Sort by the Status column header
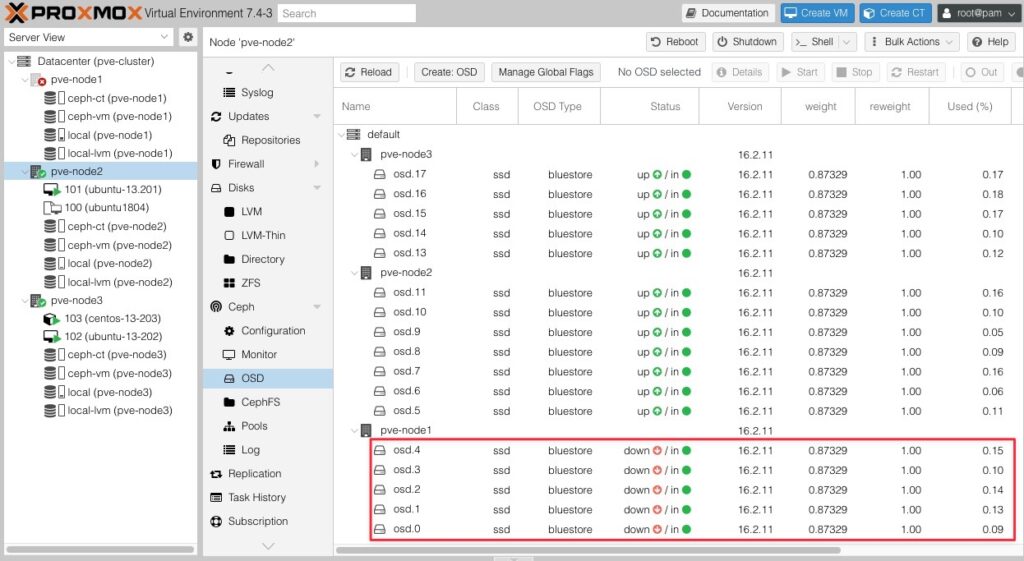Image resolution: width=1024 pixels, height=561 pixels. coord(650,106)
